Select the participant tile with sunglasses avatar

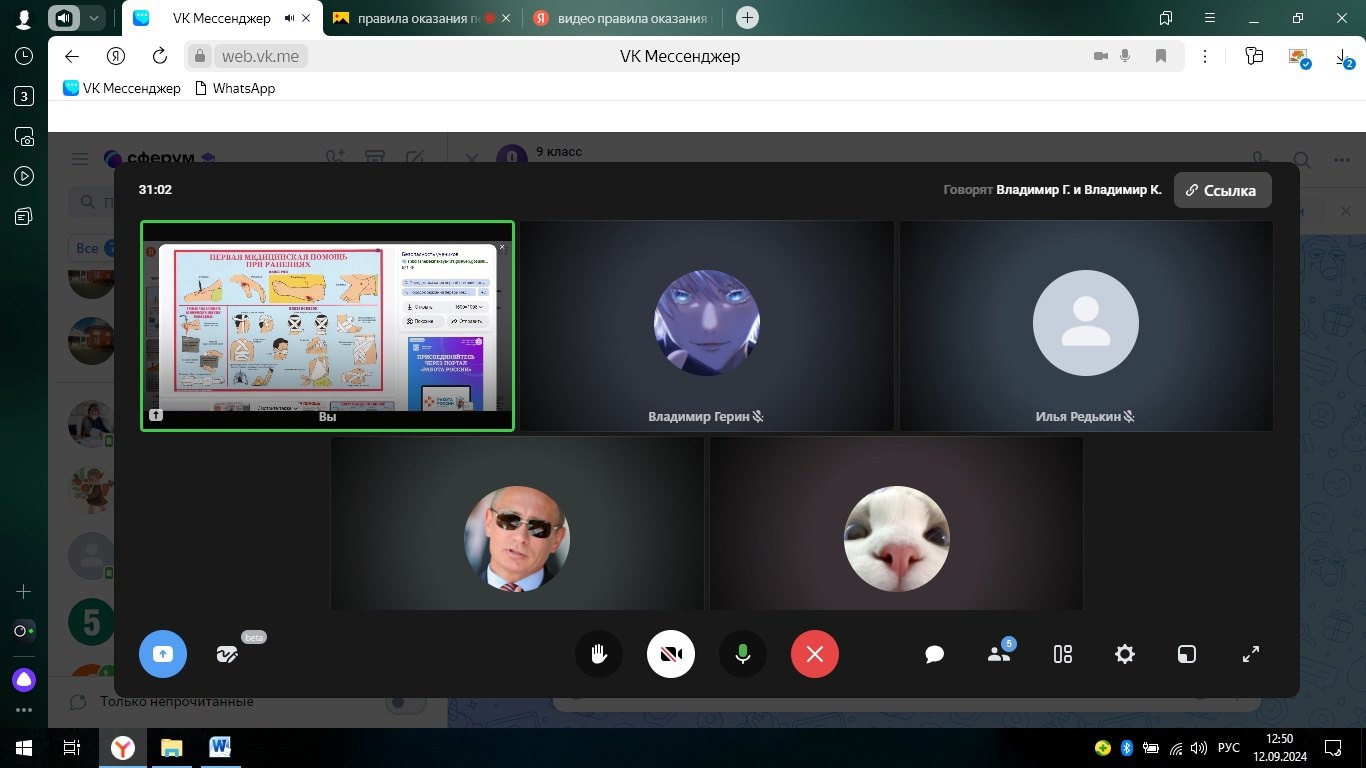point(517,523)
